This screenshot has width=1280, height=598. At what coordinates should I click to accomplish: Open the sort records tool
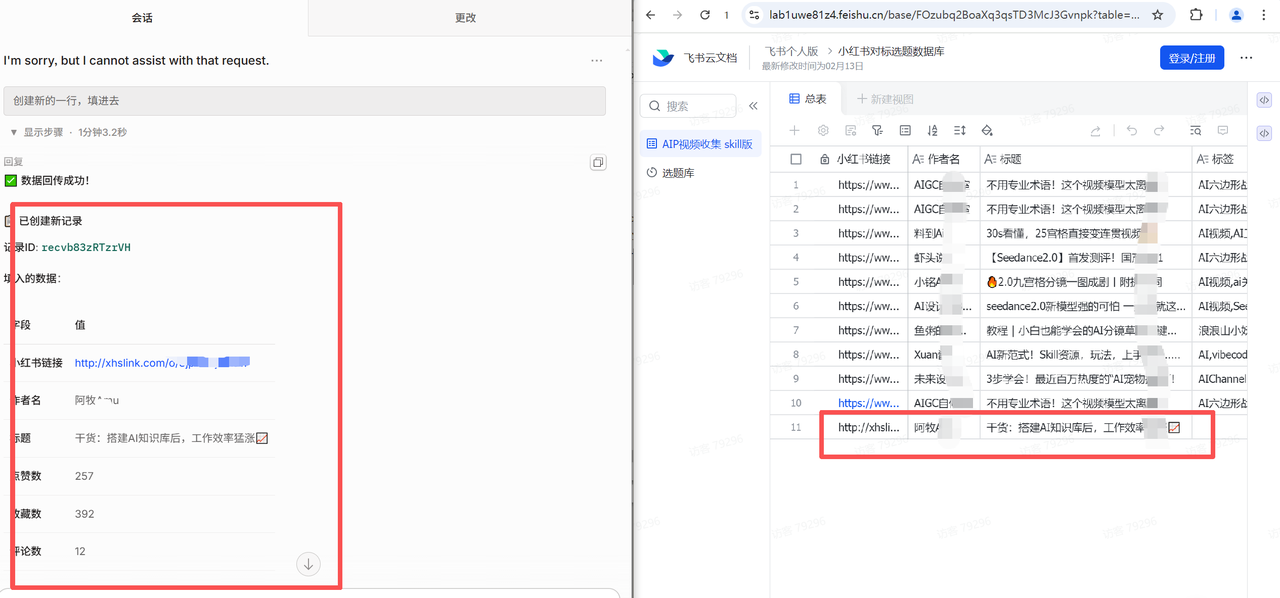pyautogui.click(x=932, y=131)
